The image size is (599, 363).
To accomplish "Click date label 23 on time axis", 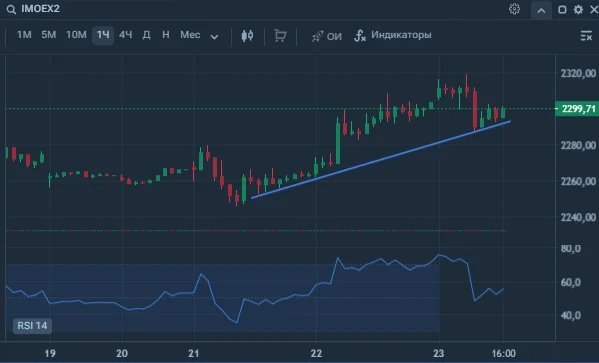I will [439, 353].
